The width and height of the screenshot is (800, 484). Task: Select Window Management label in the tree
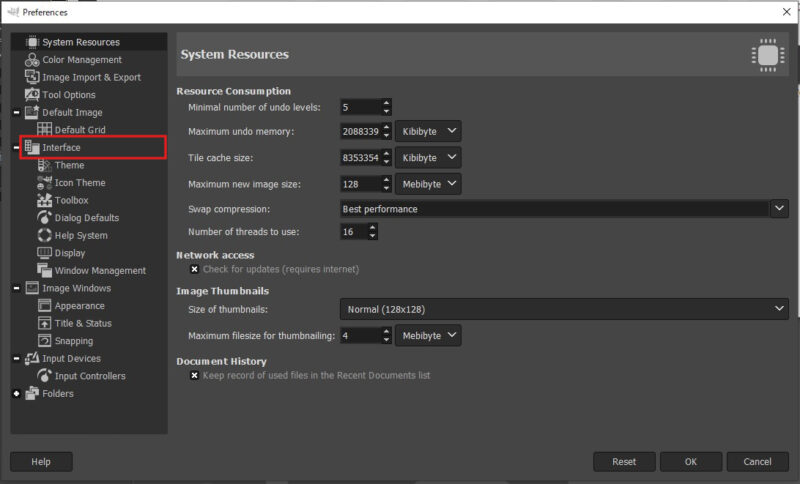100,271
